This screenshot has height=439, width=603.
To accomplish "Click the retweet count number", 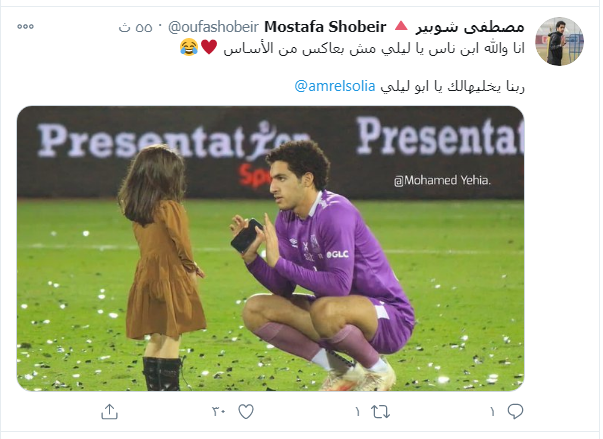I will 358,412.
